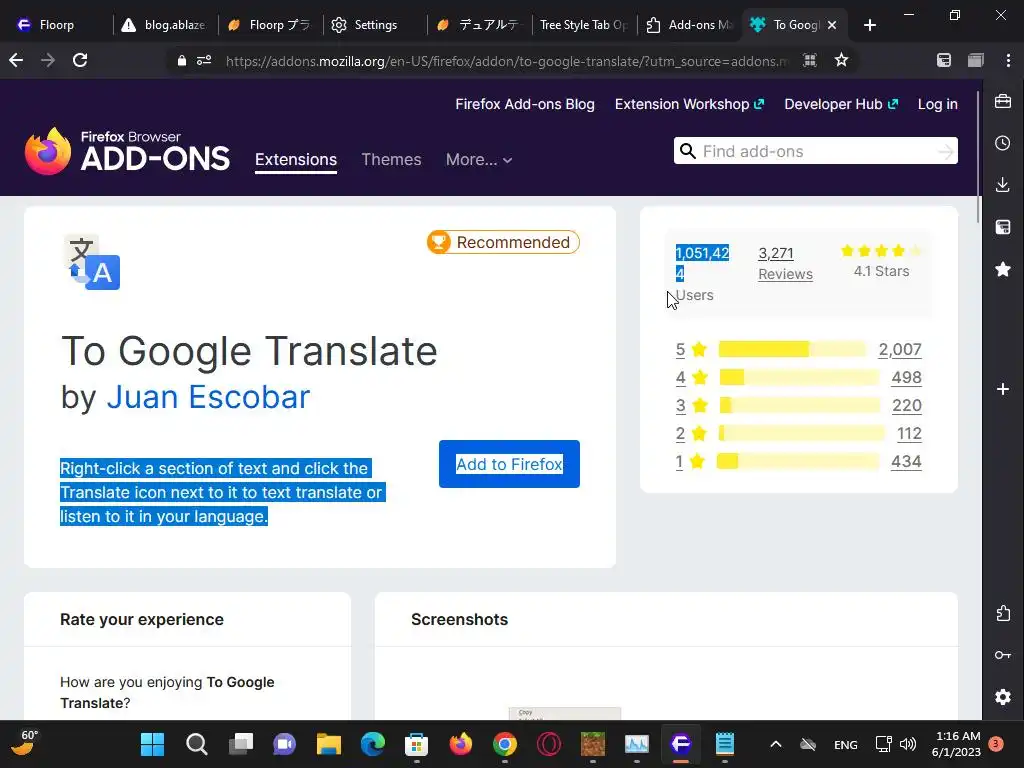Click the To Google Translate extension icon

tap(93, 262)
